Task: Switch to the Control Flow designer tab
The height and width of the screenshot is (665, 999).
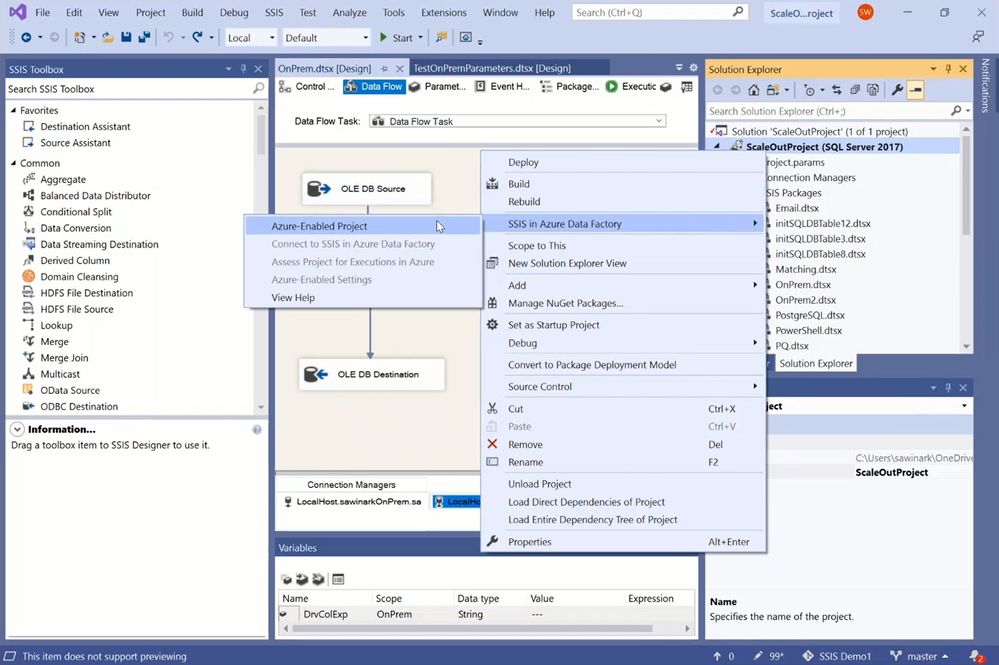Action: (x=308, y=87)
